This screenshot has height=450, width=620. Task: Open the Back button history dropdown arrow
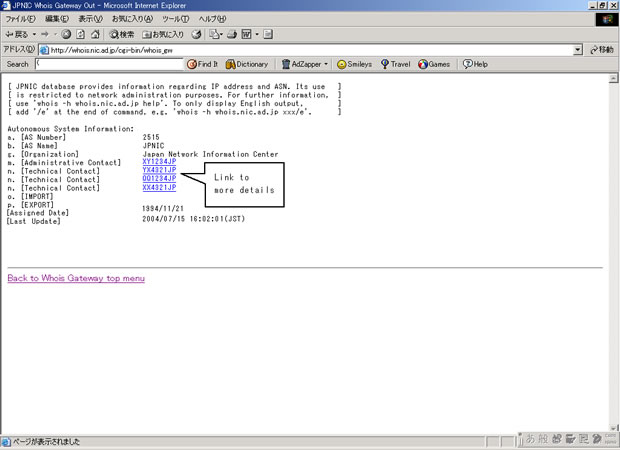34,34
